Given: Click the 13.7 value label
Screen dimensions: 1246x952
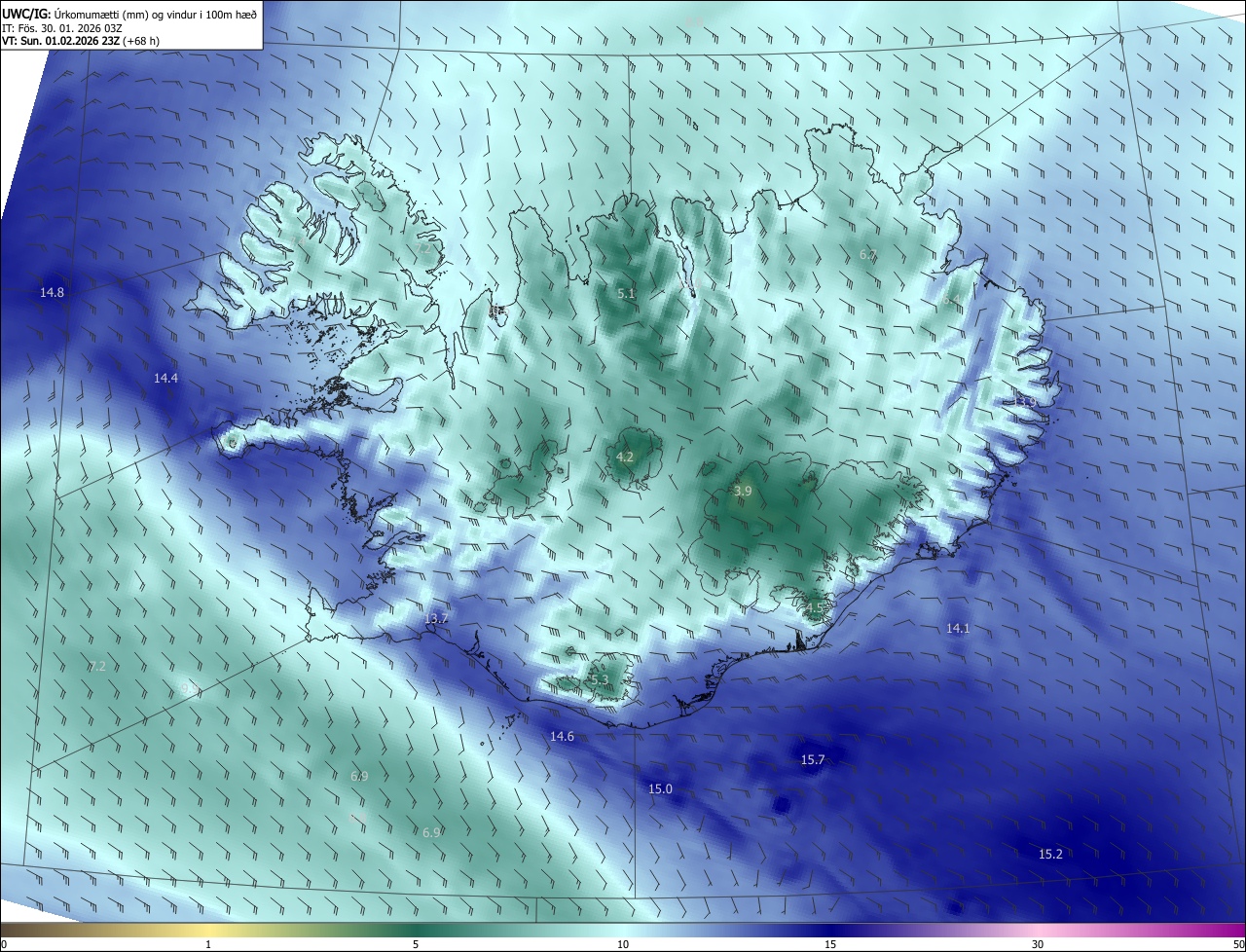Looking at the screenshot, I should point(437,619).
